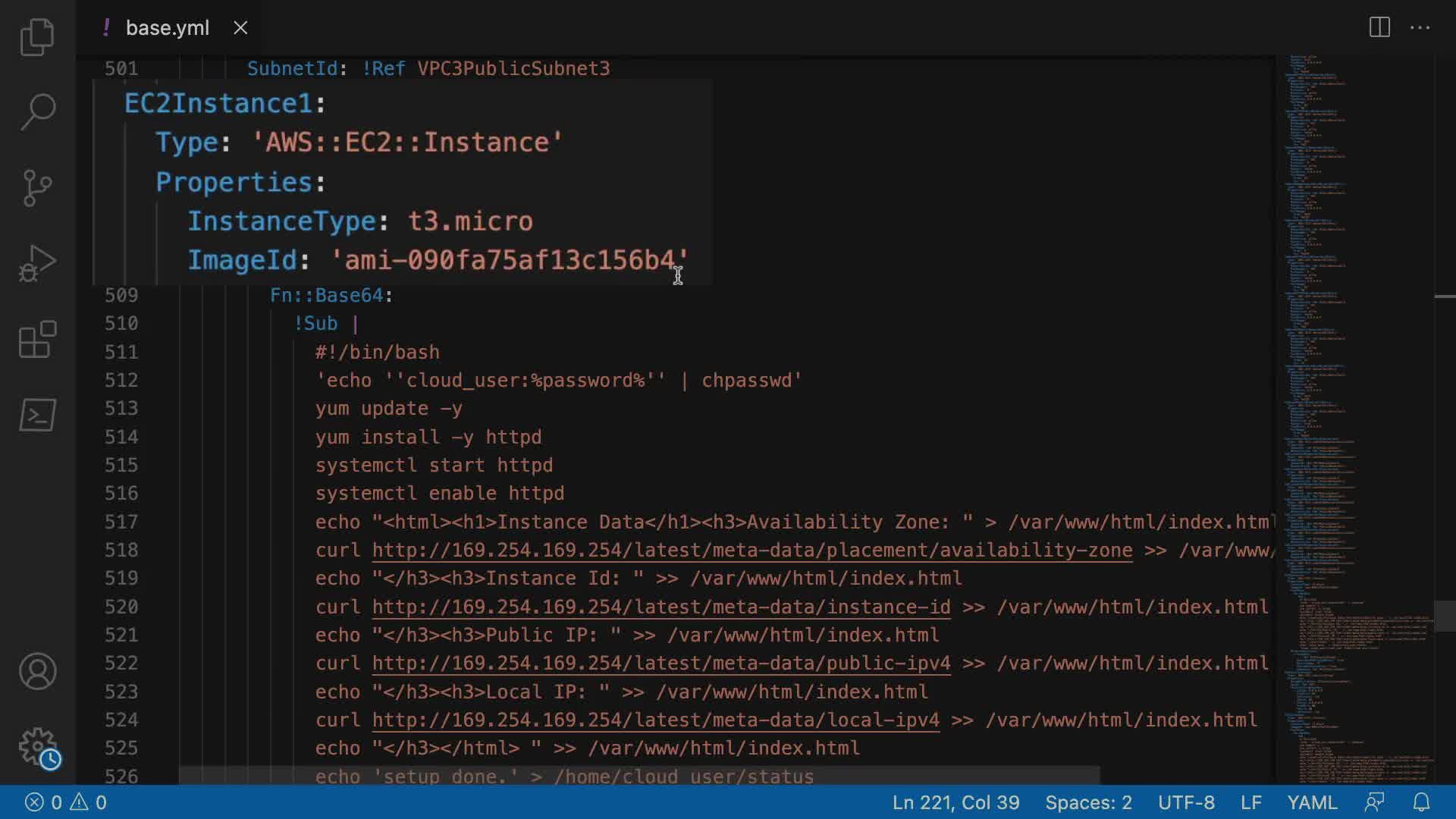
Task: Open the Manage gear settings
Action: 37,747
